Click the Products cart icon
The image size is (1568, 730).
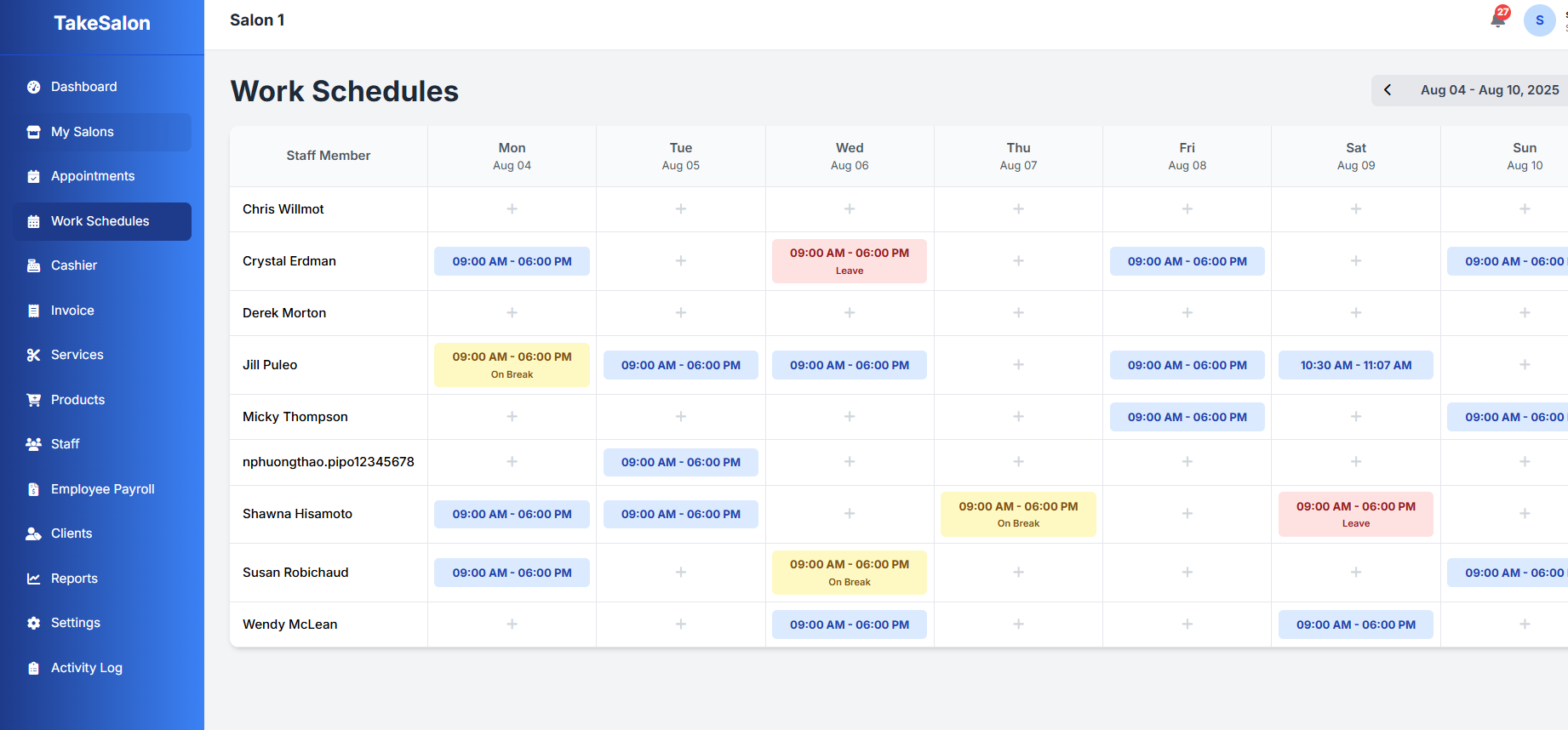coord(34,400)
